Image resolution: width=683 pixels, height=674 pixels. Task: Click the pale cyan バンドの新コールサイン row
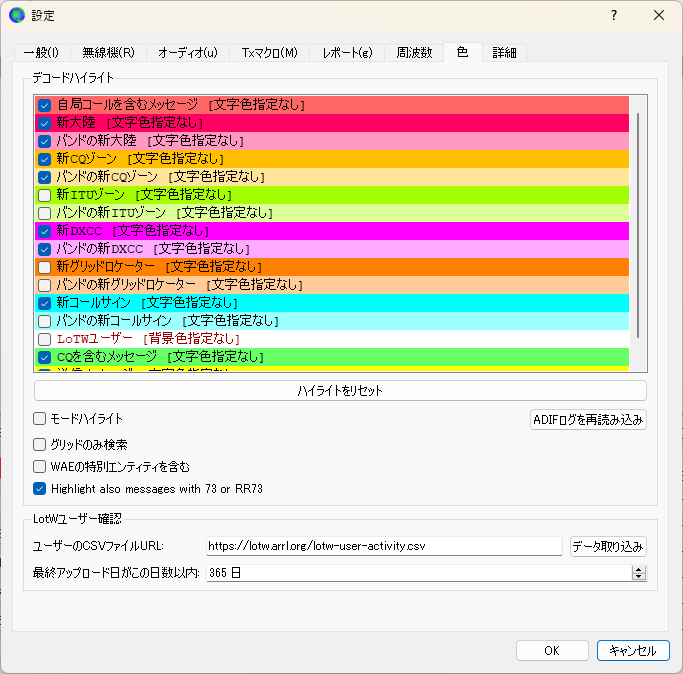(x=332, y=321)
